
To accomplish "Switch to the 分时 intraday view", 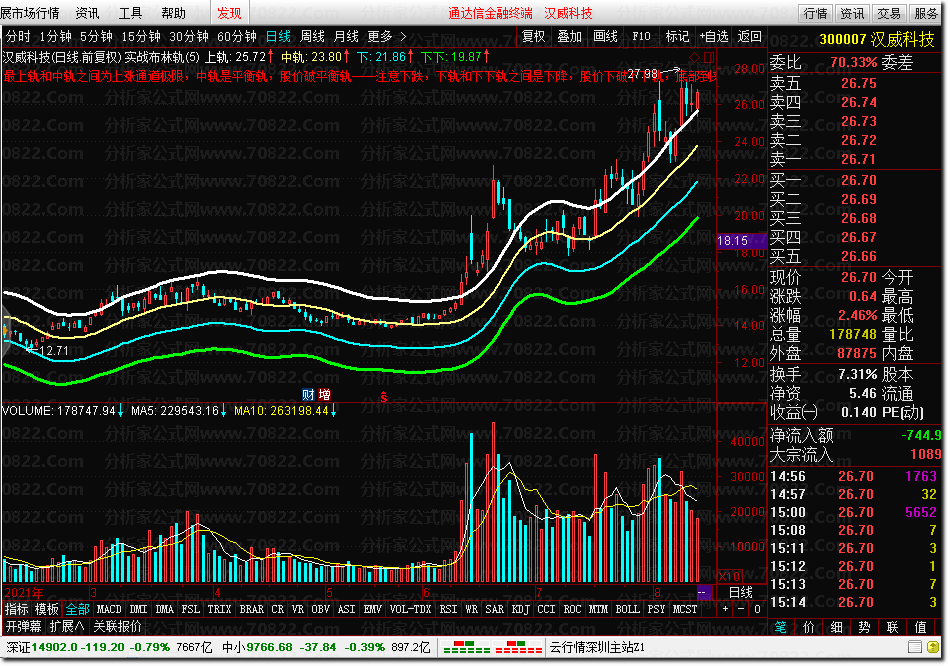I will coord(18,37).
